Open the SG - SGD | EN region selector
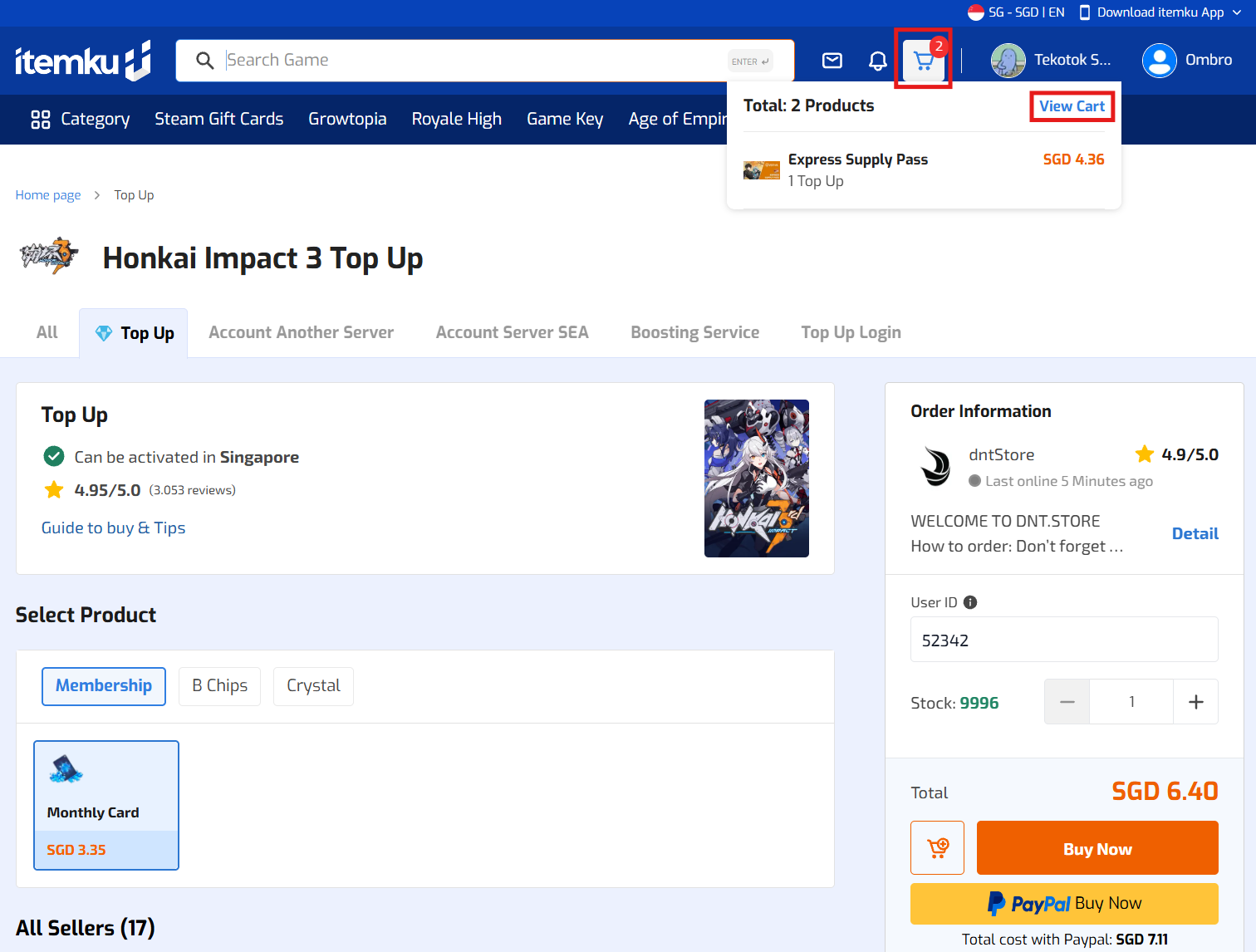Image resolution: width=1256 pixels, height=952 pixels. (x=1016, y=12)
